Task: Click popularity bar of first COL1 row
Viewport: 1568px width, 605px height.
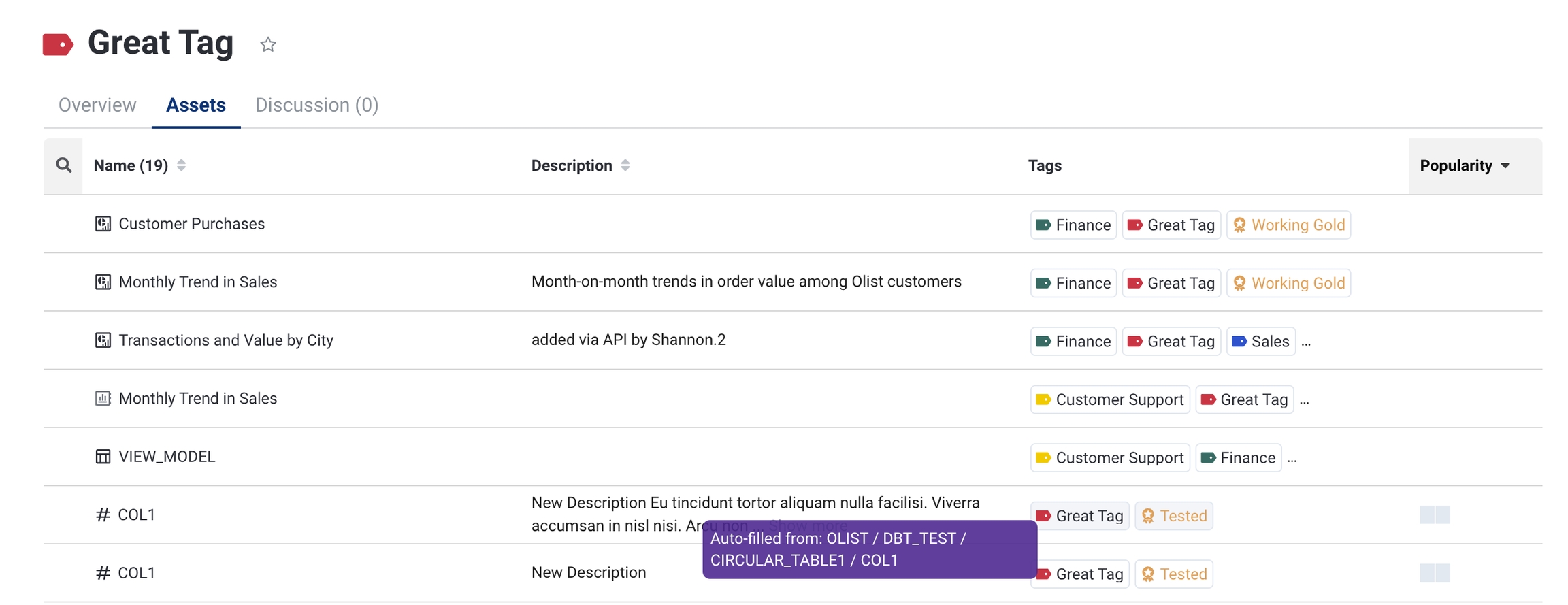Action: [1435, 515]
